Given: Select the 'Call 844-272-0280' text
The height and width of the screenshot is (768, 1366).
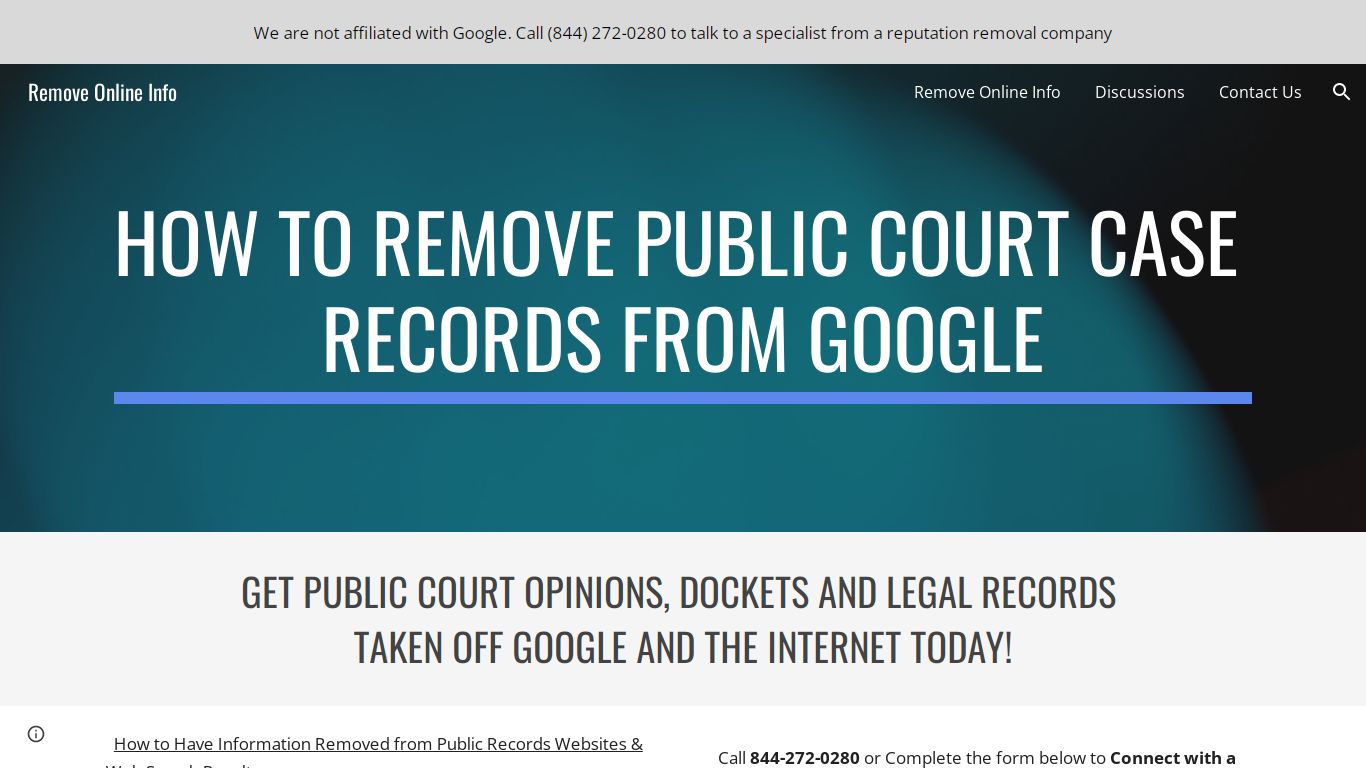Looking at the screenshot, I should point(789,758).
